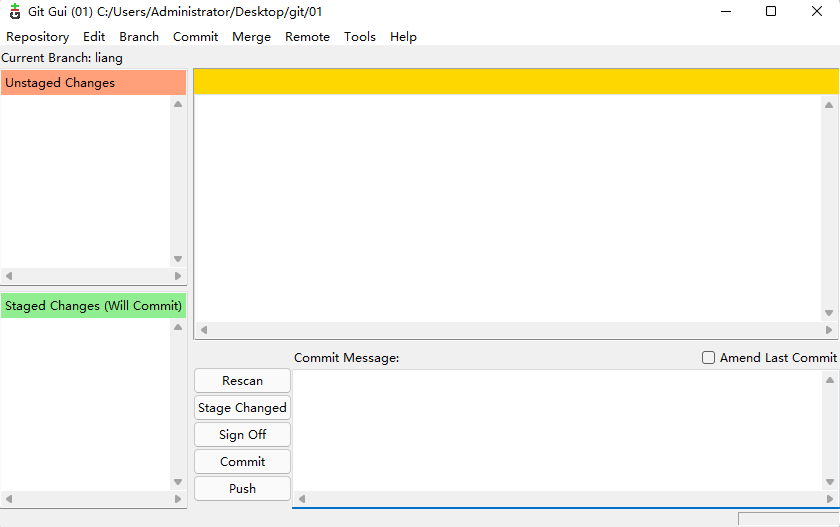Click the Commit Message: label
Image resolution: width=840 pixels, height=527 pixels.
(347, 358)
